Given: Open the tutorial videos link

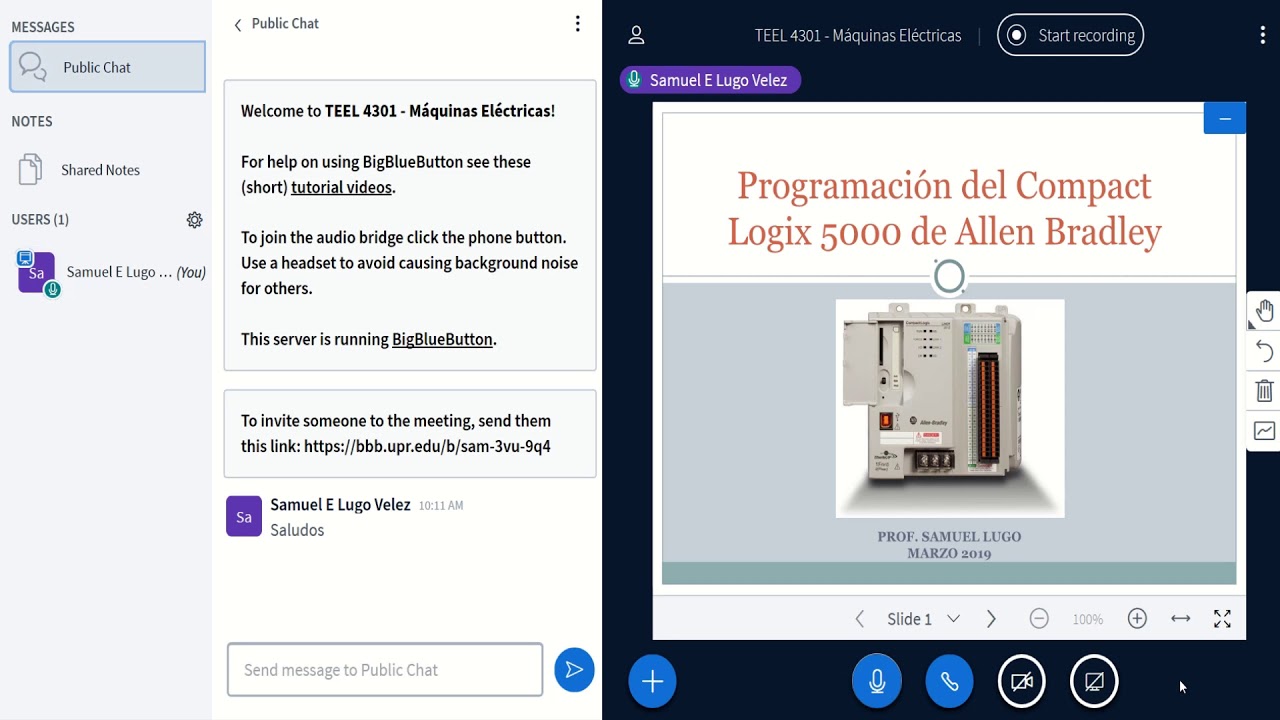Looking at the screenshot, I should click(x=341, y=187).
